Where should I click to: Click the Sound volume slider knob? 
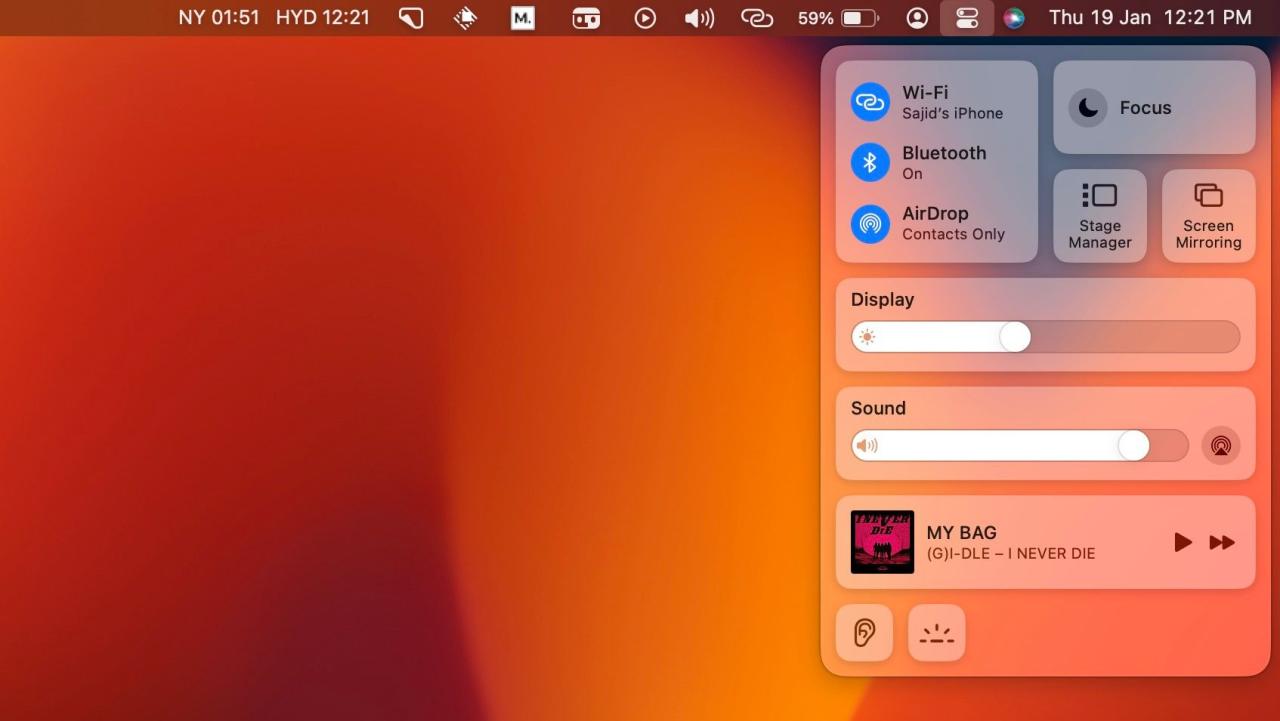(1133, 445)
